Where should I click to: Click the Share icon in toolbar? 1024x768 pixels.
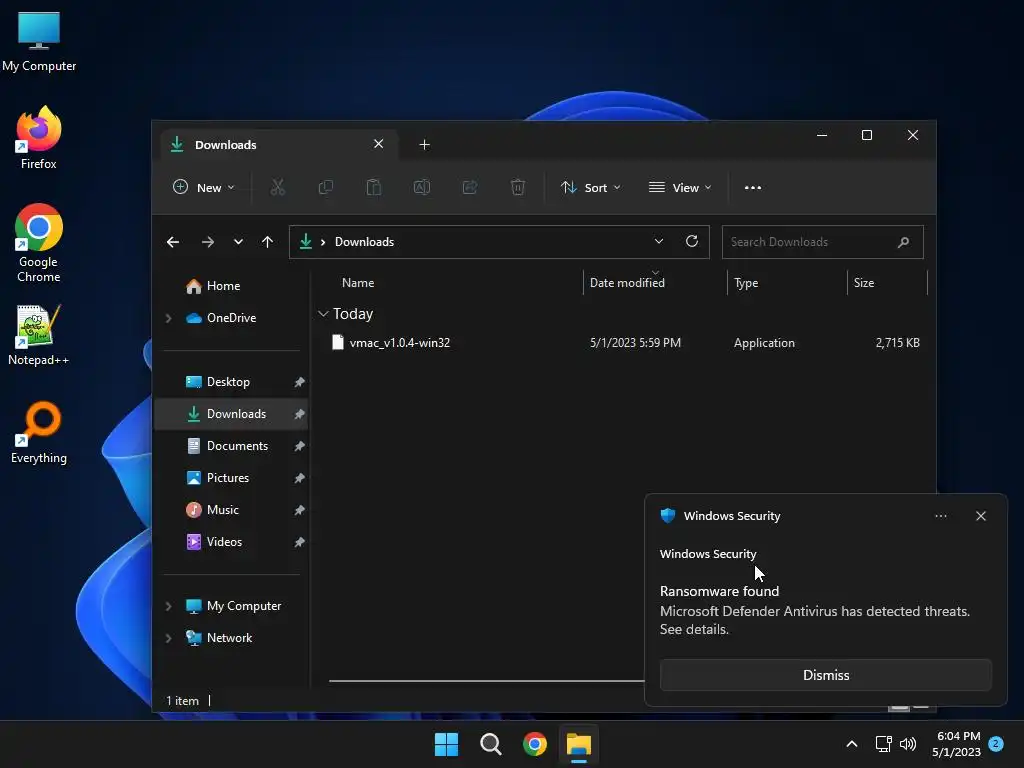[470, 187]
